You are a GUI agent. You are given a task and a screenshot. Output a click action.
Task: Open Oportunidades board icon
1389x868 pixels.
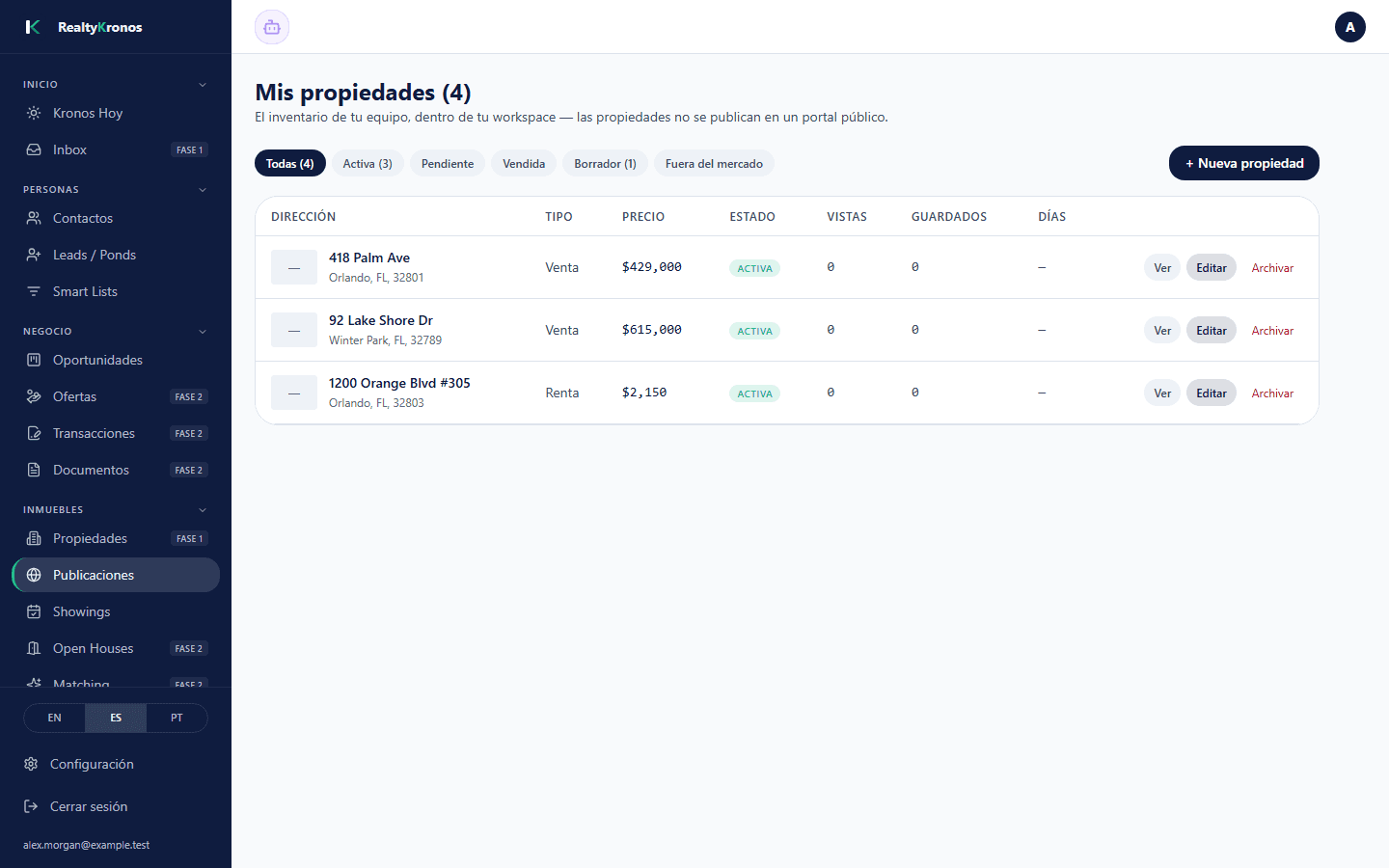click(x=34, y=360)
